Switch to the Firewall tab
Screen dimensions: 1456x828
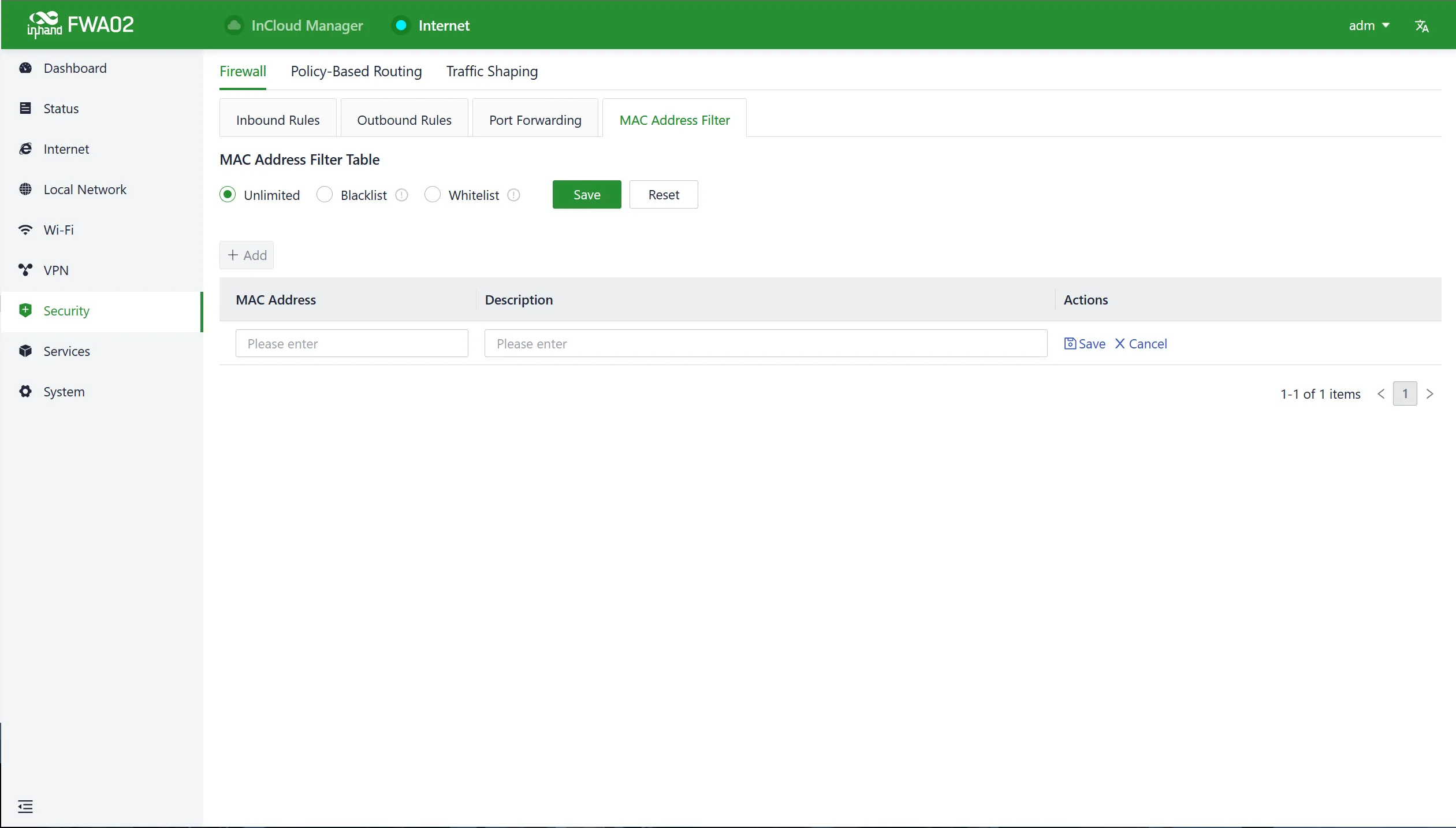click(243, 72)
